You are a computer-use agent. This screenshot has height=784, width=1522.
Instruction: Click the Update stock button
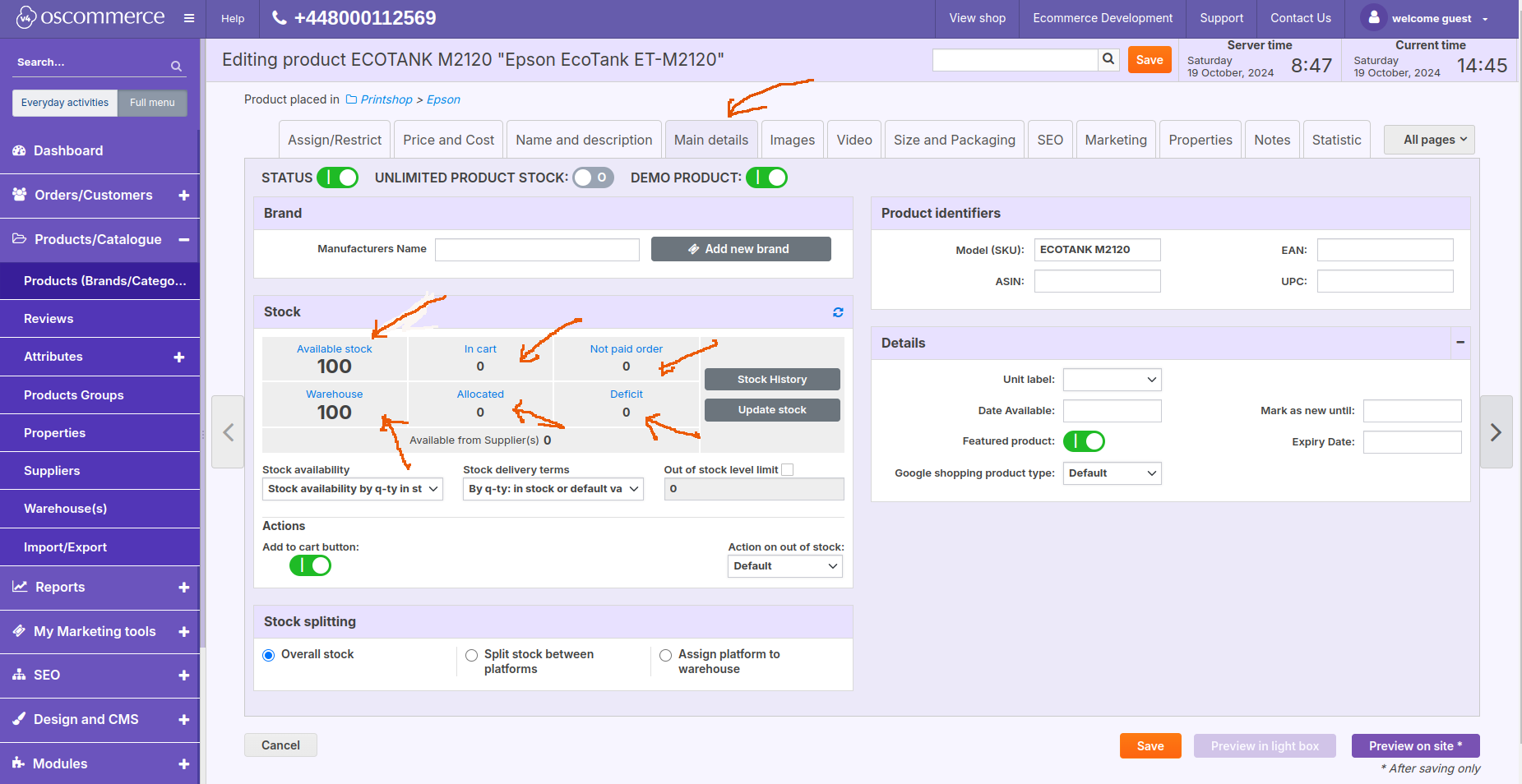[x=772, y=410]
